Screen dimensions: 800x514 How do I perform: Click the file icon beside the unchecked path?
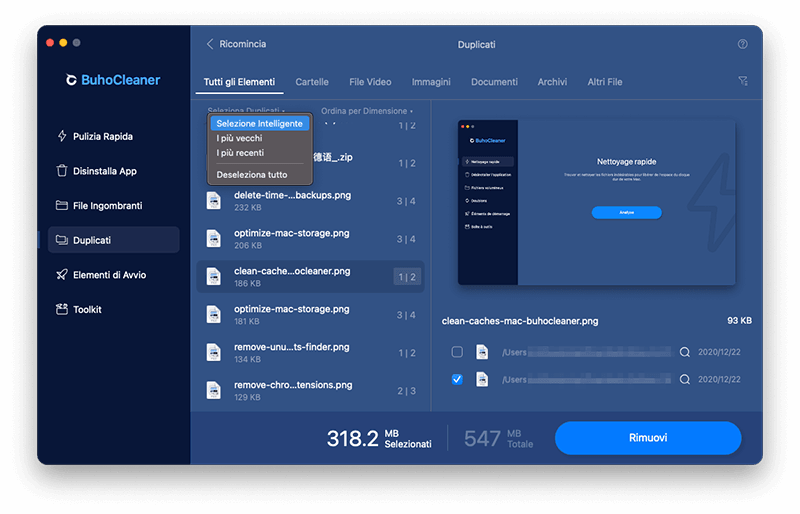tap(482, 352)
